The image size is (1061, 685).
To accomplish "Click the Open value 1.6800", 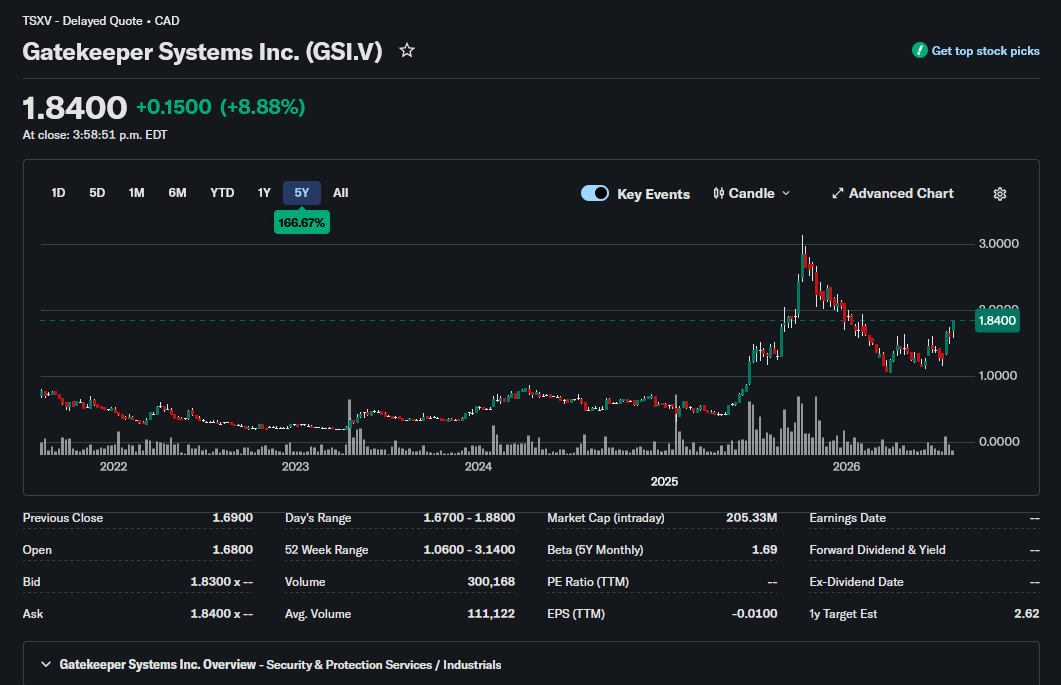I will (x=232, y=550).
